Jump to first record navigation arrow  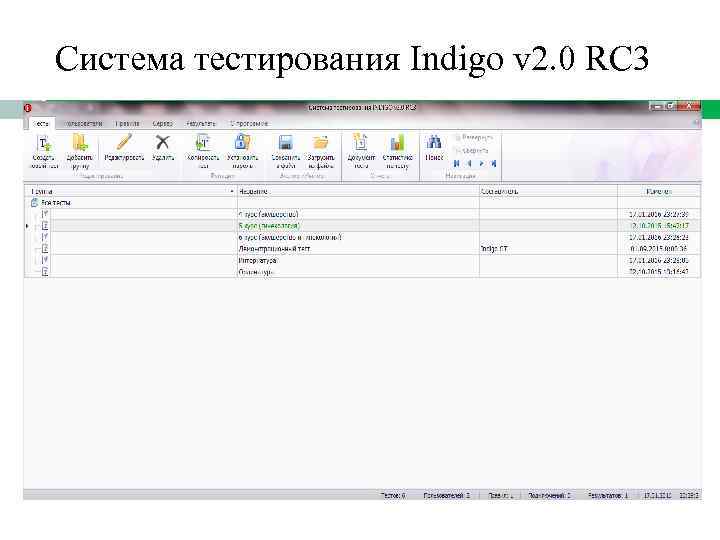[x=456, y=163]
